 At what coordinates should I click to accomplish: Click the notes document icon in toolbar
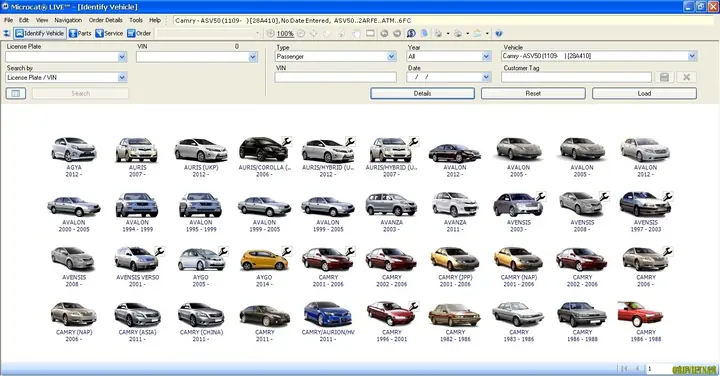(x=424, y=34)
